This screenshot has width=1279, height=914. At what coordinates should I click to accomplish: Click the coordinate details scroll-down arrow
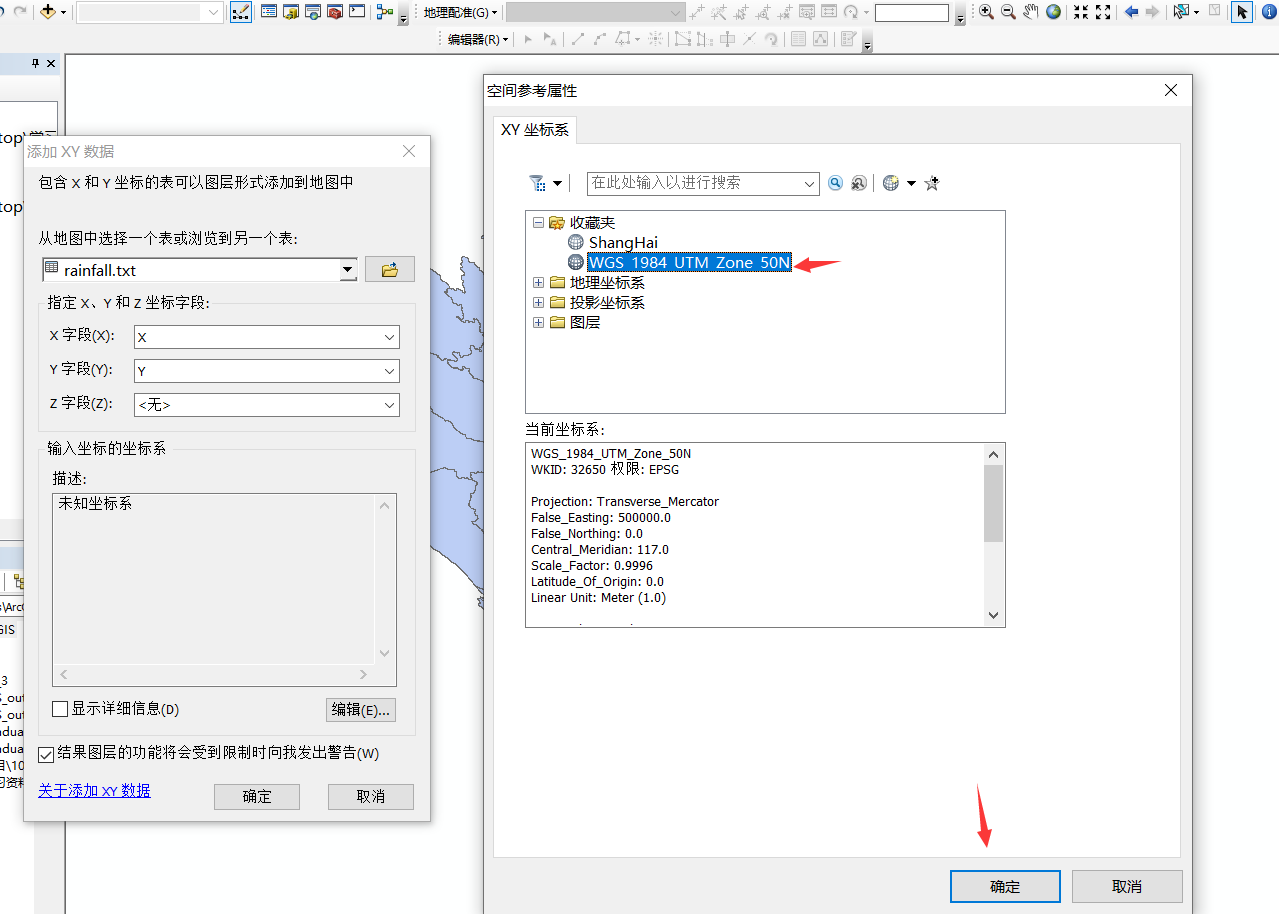(x=993, y=615)
